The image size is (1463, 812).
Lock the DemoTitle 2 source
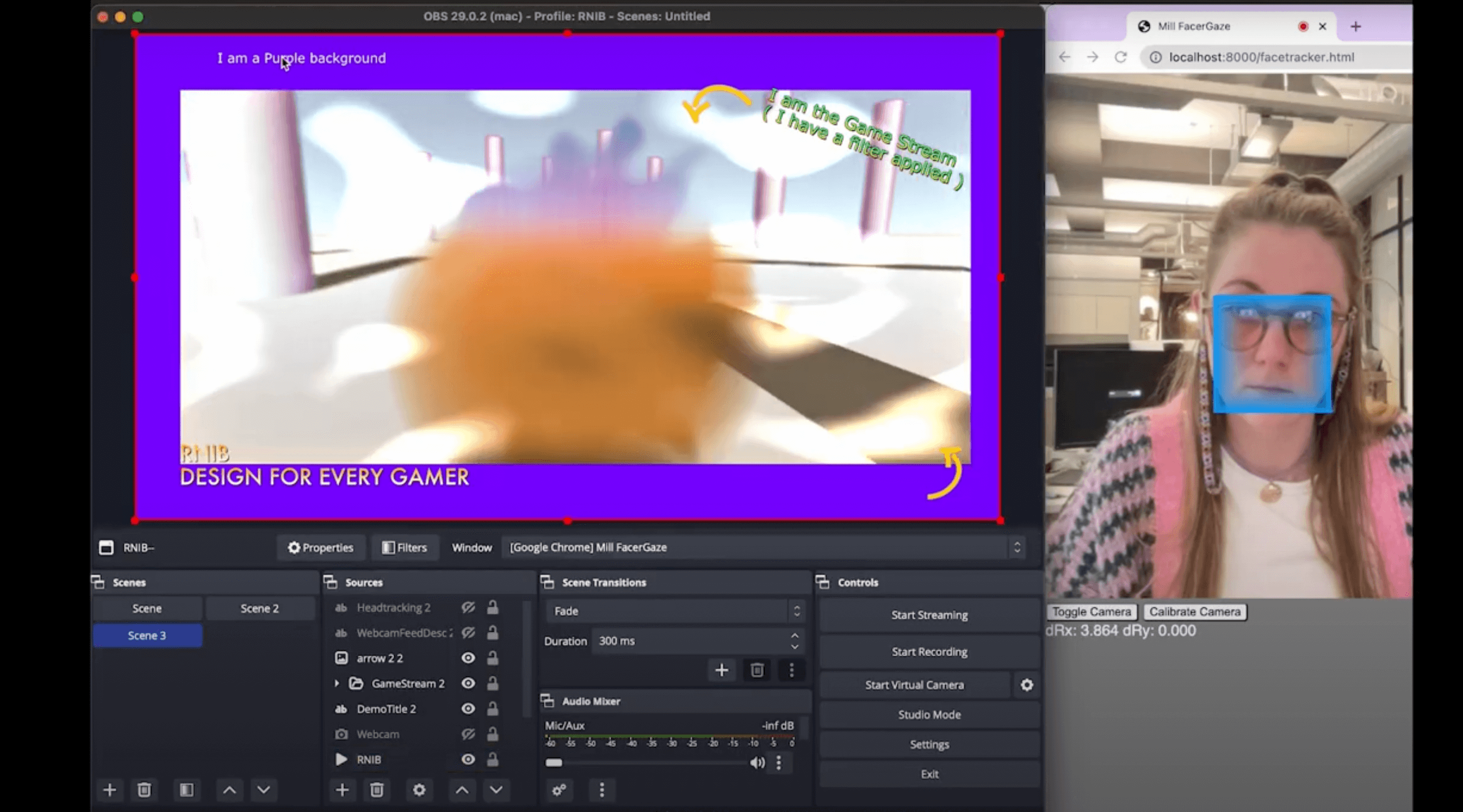click(492, 709)
